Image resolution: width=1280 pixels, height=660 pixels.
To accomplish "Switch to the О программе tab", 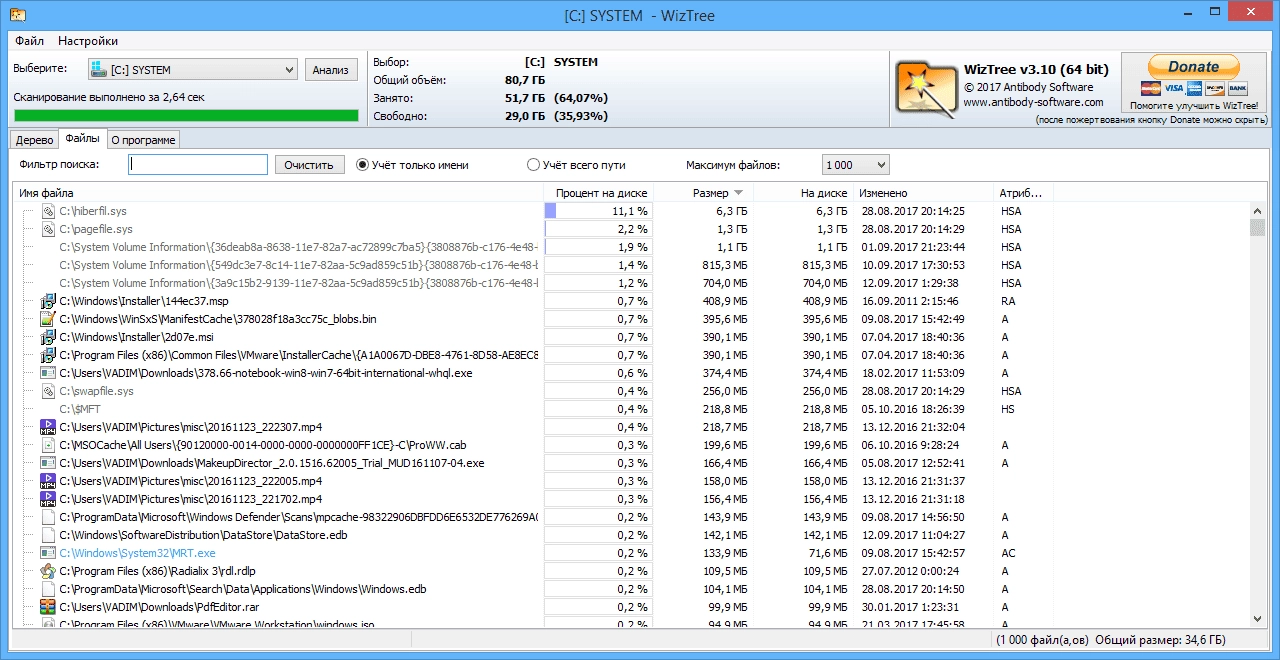I will pyautogui.click(x=143, y=140).
